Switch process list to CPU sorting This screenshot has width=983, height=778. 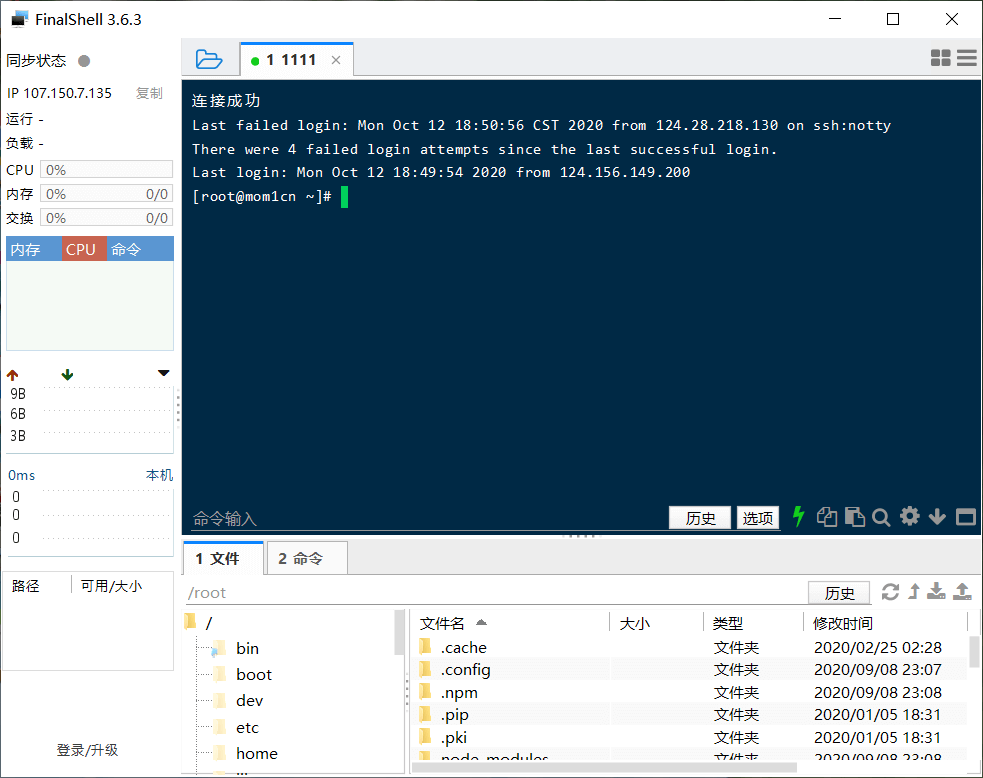coord(81,249)
